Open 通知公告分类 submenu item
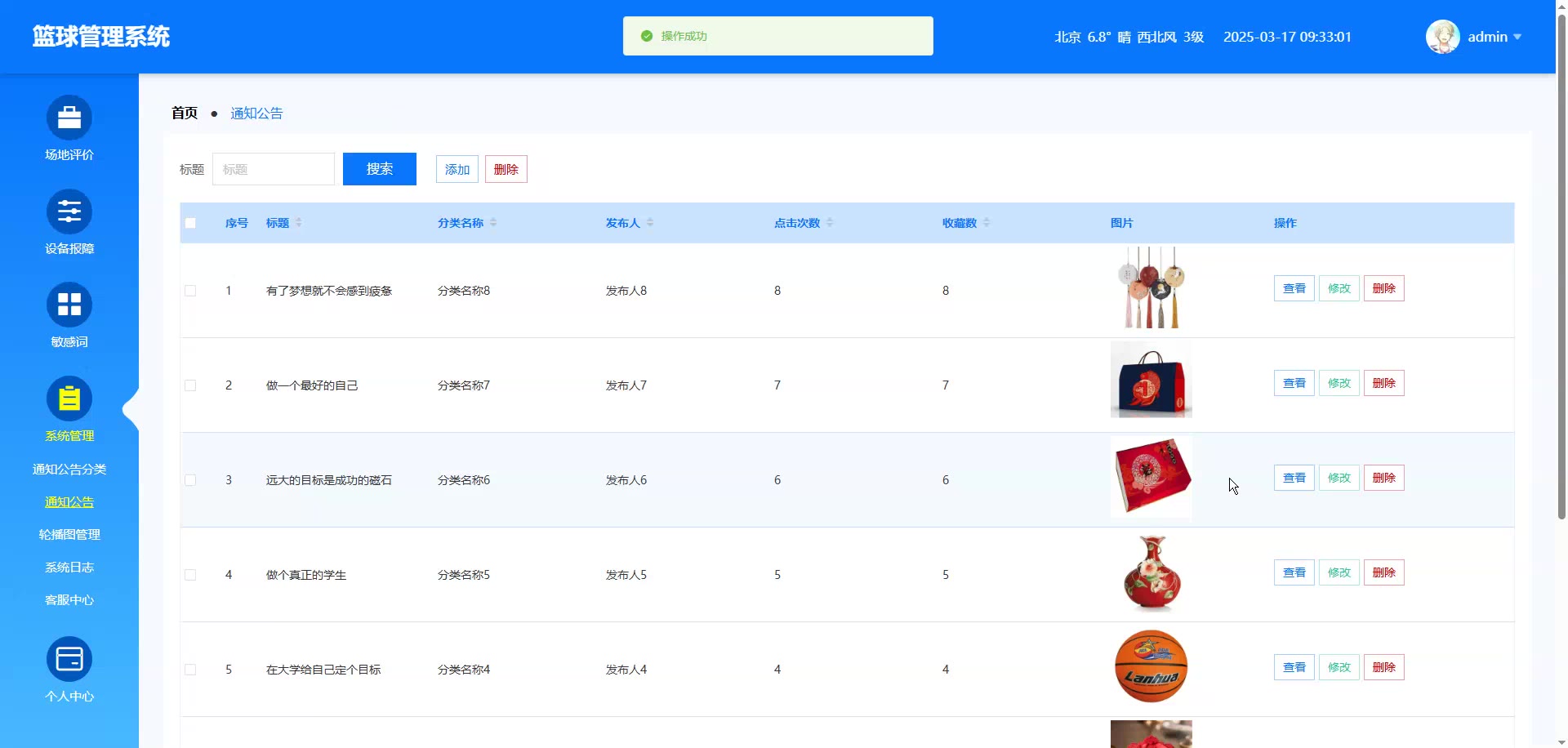The height and width of the screenshot is (748, 1568). [69, 470]
